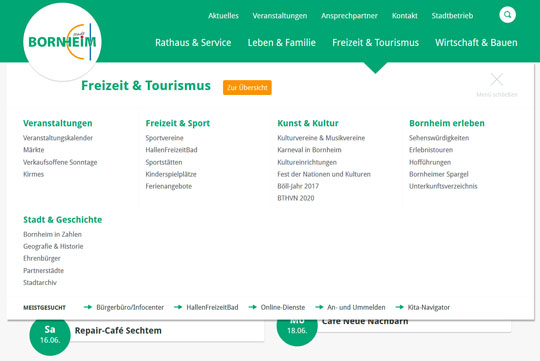Screen dimensions: 540x361
Task: Open the Wirtschaft & Bauen menu
Action: (x=476, y=42)
